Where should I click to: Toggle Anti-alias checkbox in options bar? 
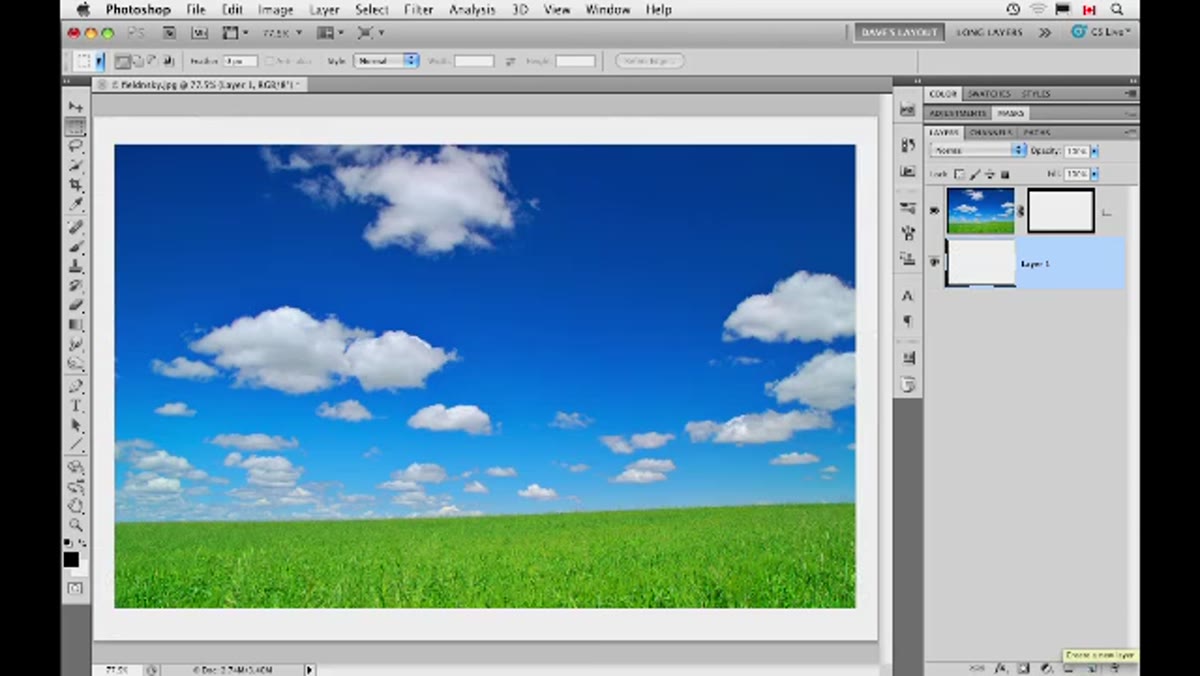pyautogui.click(x=270, y=61)
